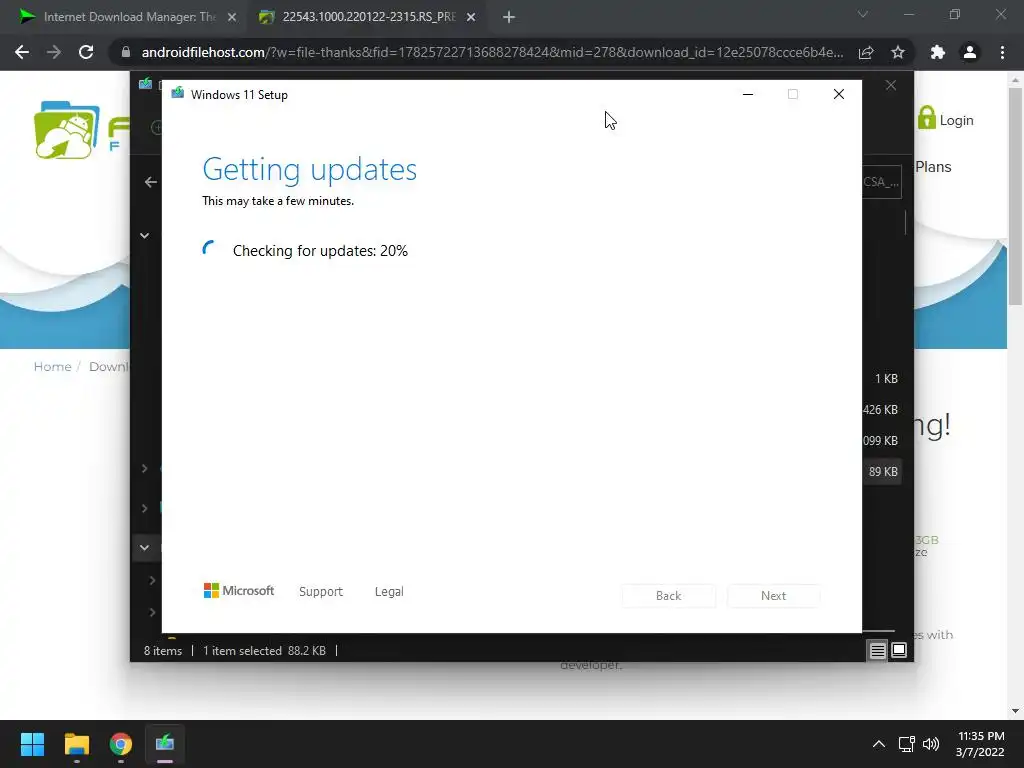Click the Home breadcrumb link
This screenshot has height=768, width=1024.
coord(52,366)
